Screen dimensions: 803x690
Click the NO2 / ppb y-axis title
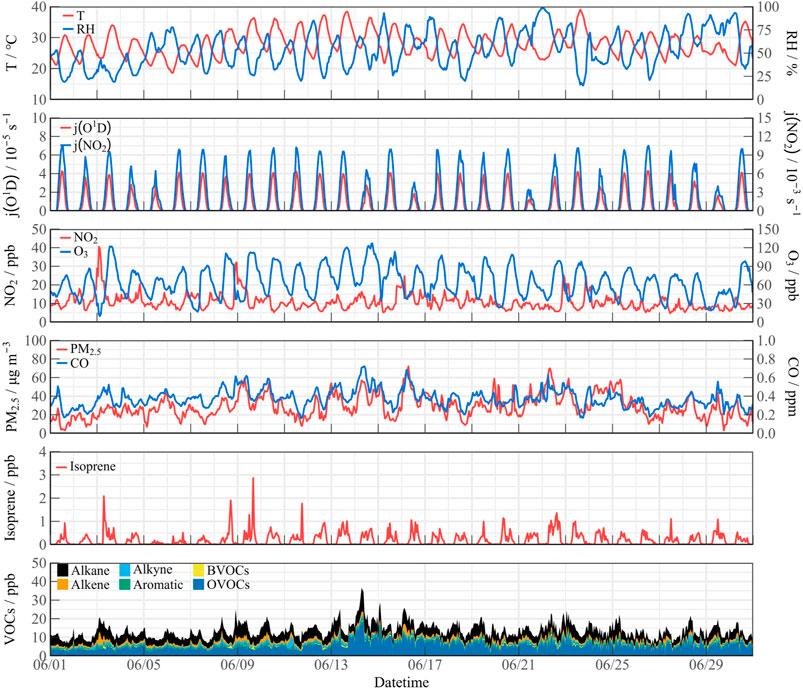(x=11, y=276)
